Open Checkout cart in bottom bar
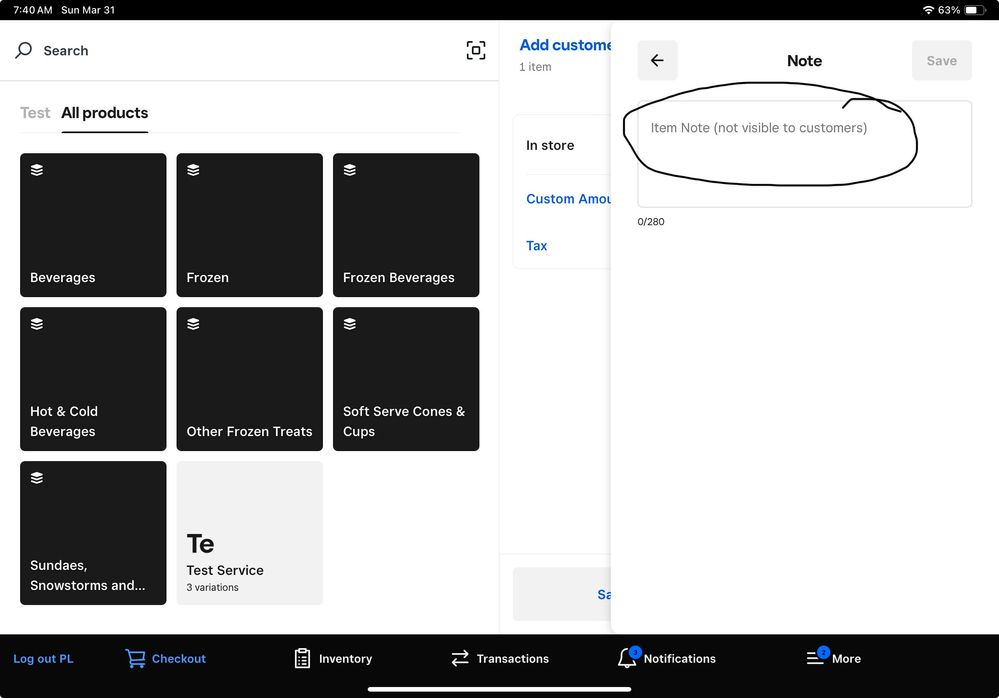The width and height of the screenshot is (999, 698). [165, 658]
